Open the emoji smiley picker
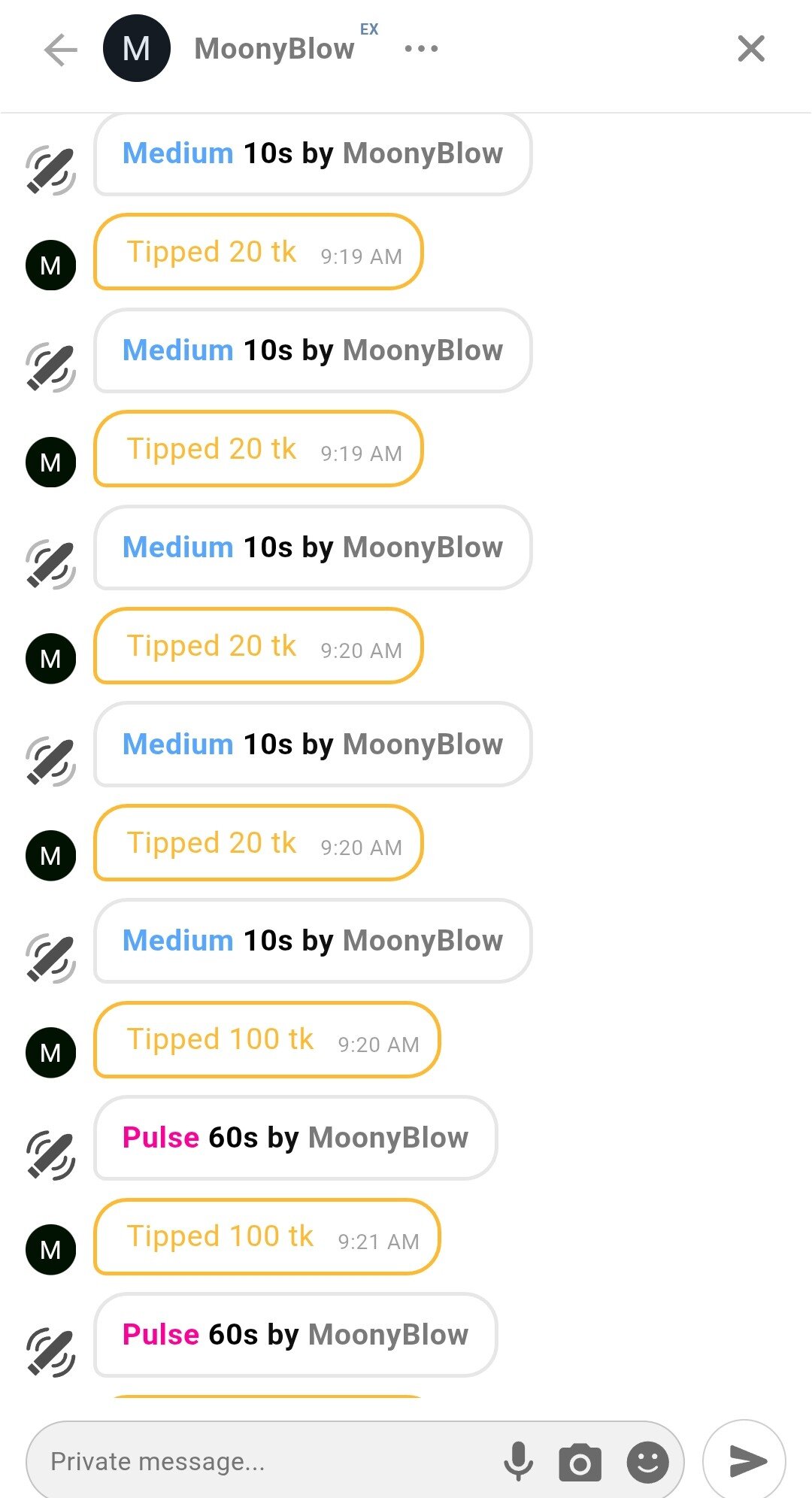Image resolution: width=812 pixels, height=1498 pixels. 647,1462
